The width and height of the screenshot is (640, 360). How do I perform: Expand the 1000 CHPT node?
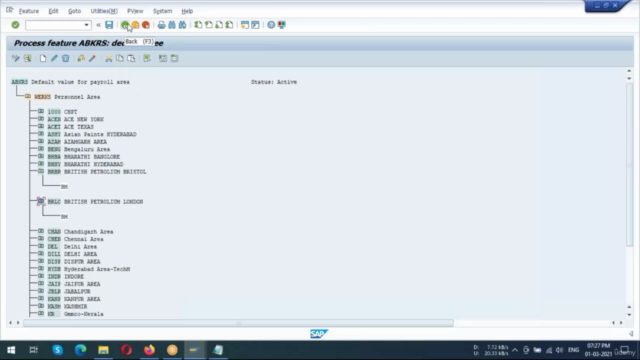click(x=41, y=111)
